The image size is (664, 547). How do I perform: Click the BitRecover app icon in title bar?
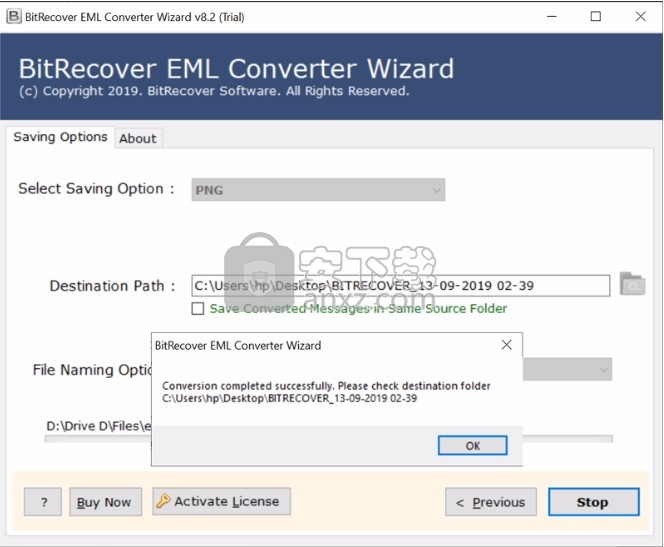tap(14, 17)
